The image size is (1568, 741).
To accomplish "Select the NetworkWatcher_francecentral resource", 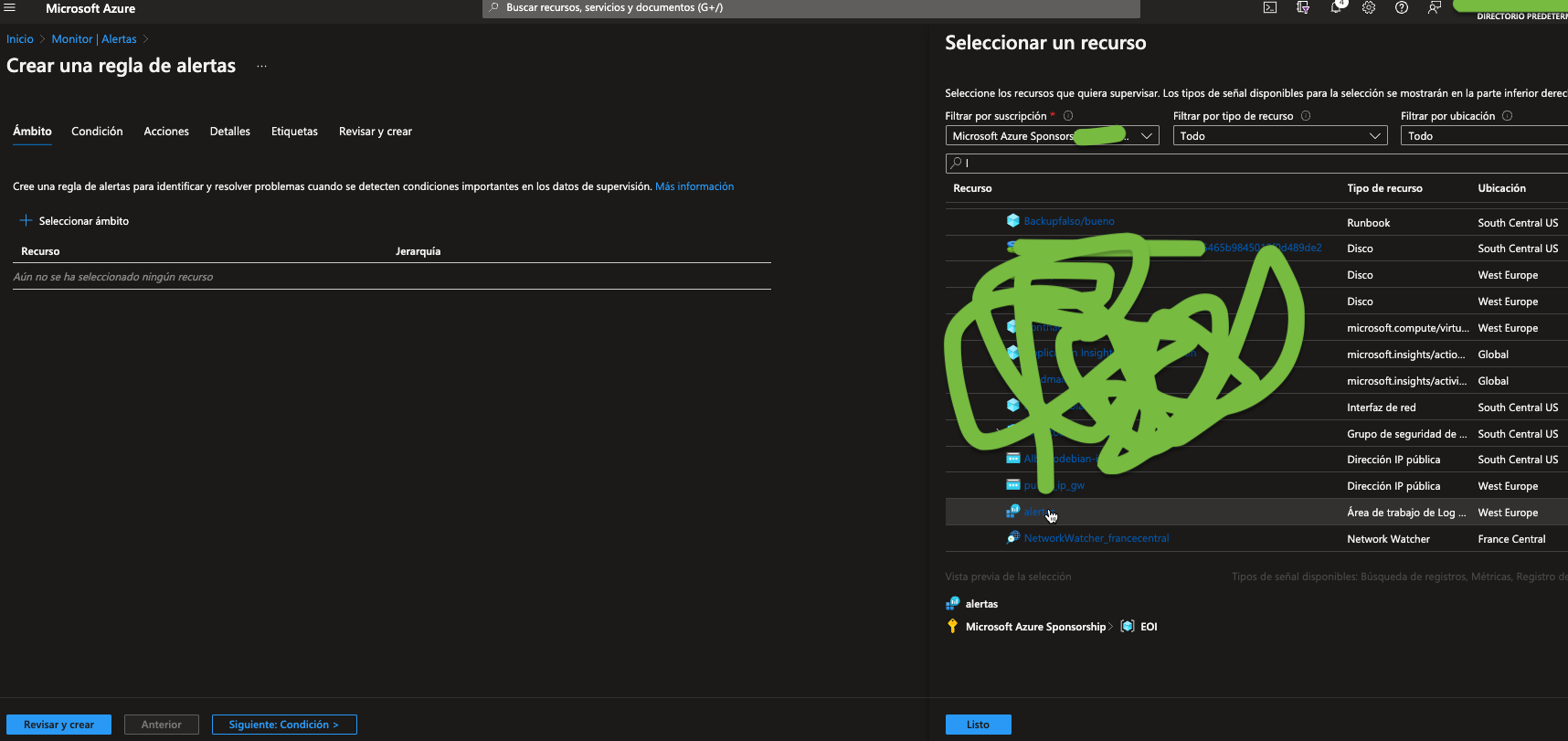I will (1096, 539).
